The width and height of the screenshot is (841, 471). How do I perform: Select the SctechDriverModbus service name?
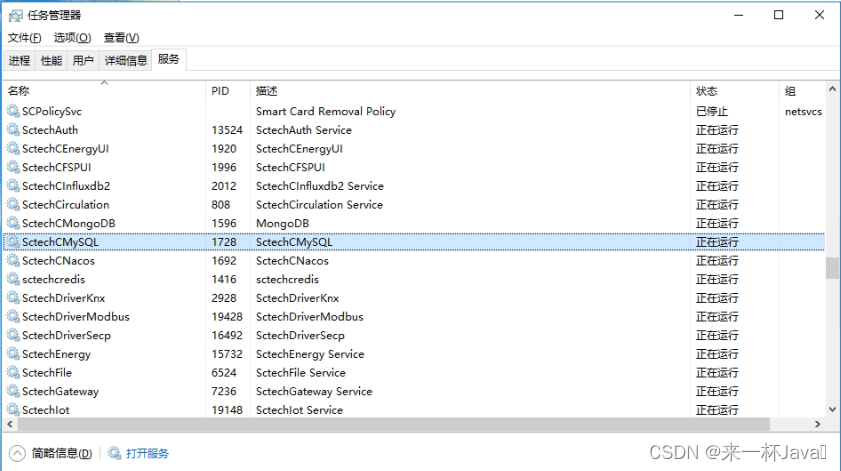pos(76,317)
